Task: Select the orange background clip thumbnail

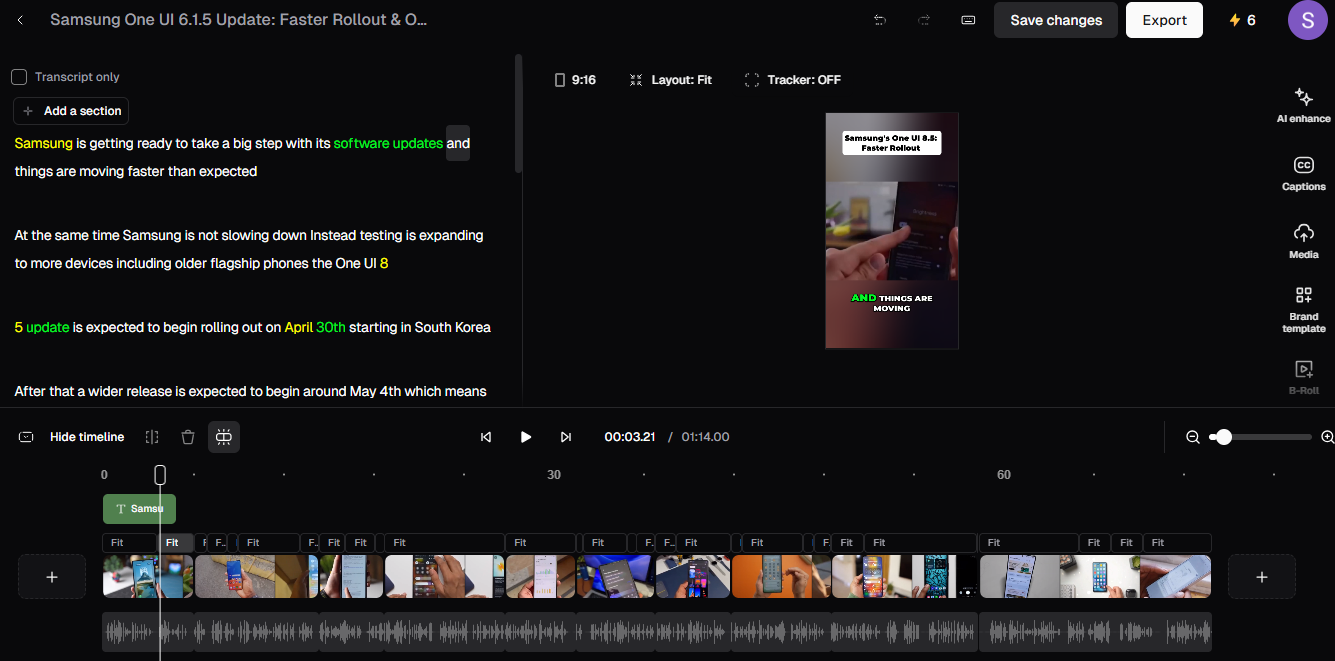Action: [781, 577]
